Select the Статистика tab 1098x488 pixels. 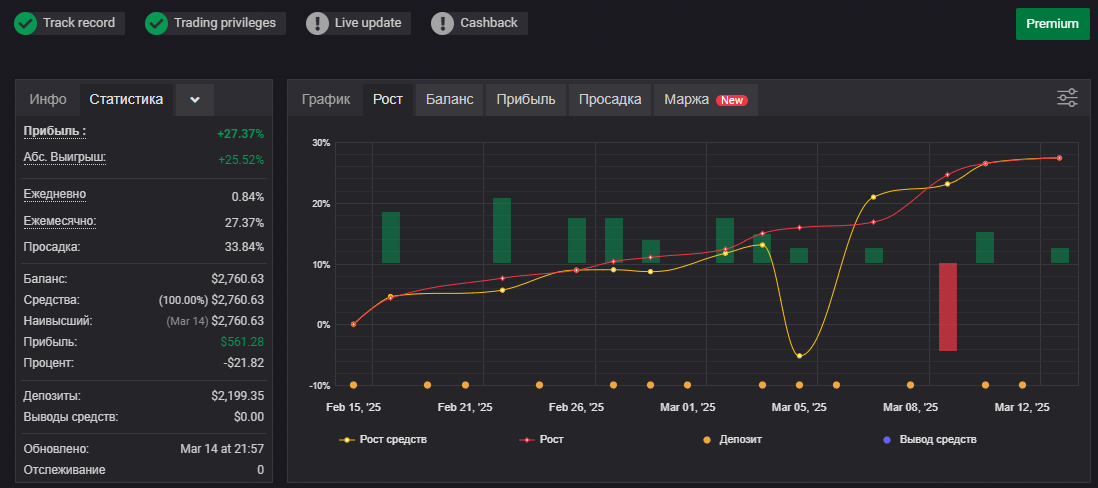(x=126, y=99)
